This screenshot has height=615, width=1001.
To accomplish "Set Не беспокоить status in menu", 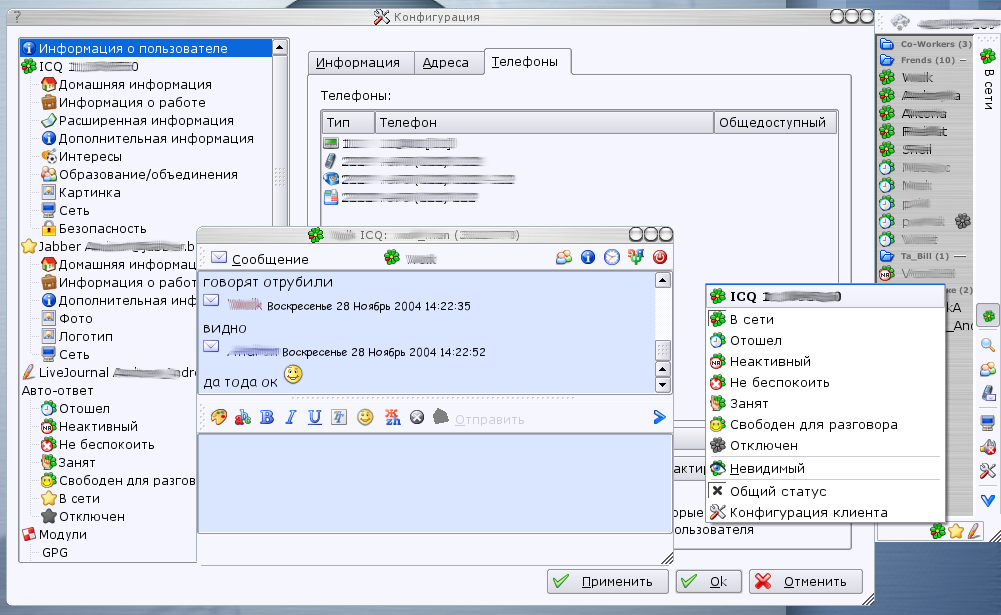I will click(x=825, y=383).
